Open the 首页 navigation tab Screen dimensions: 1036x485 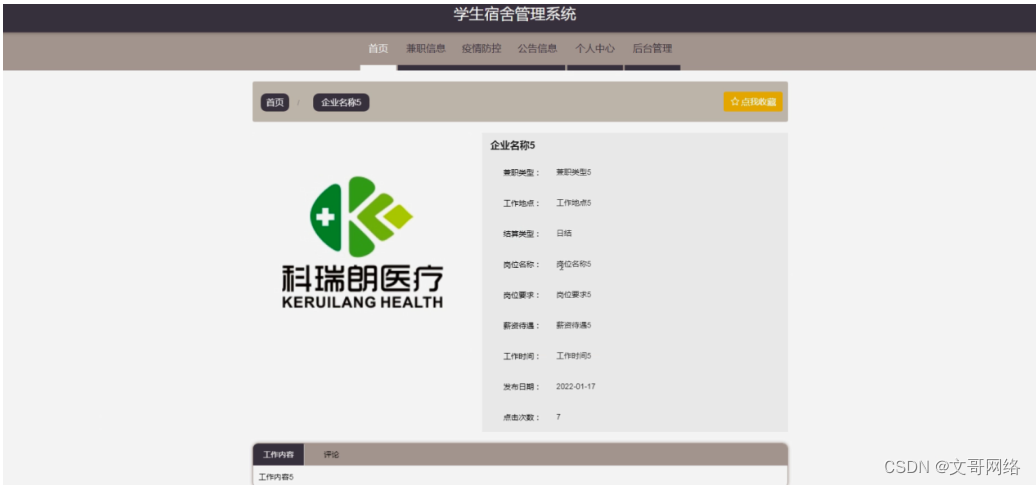tap(378, 49)
